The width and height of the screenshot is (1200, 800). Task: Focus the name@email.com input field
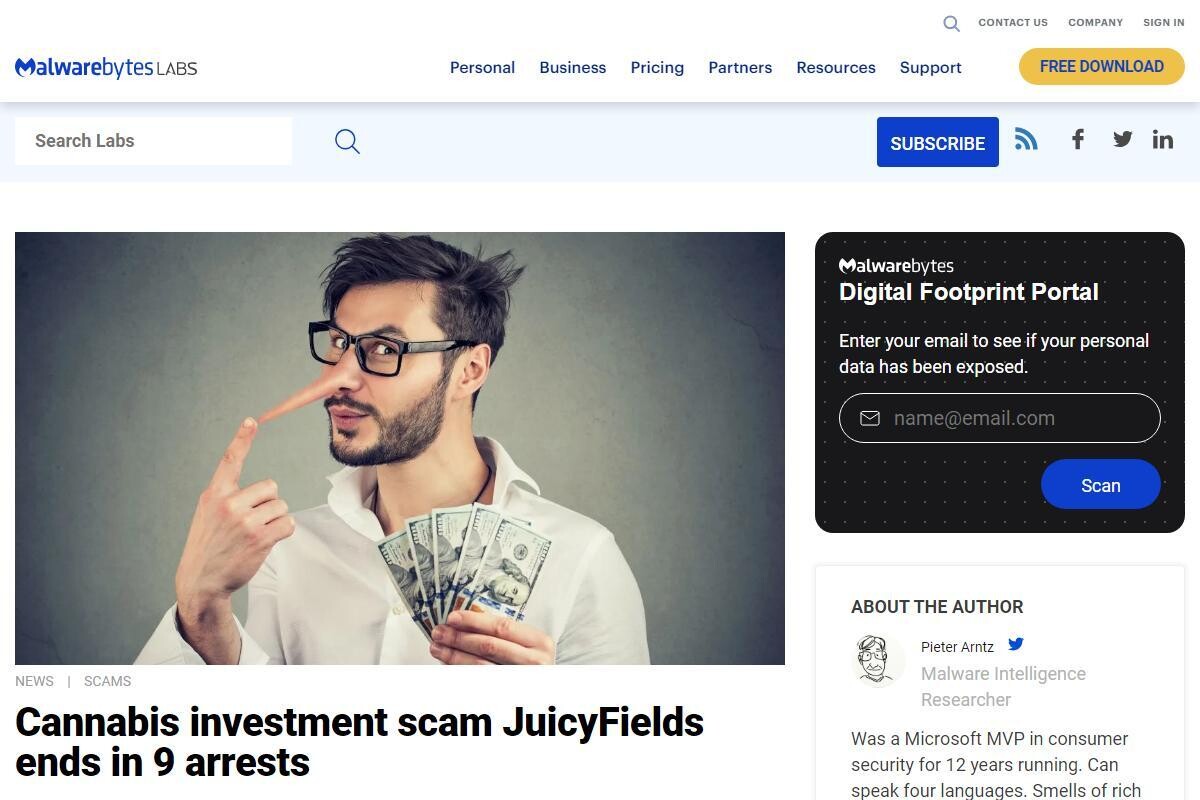tap(999, 418)
